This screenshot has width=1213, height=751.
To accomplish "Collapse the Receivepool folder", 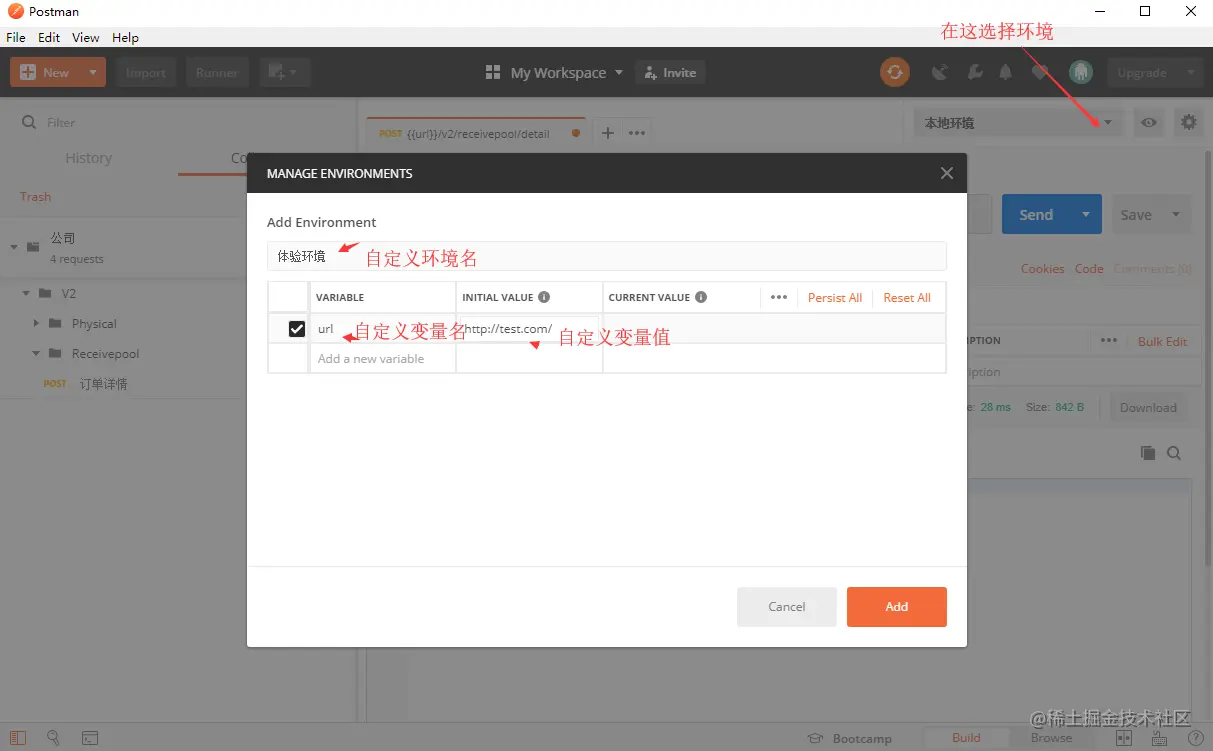I will coord(37,354).
